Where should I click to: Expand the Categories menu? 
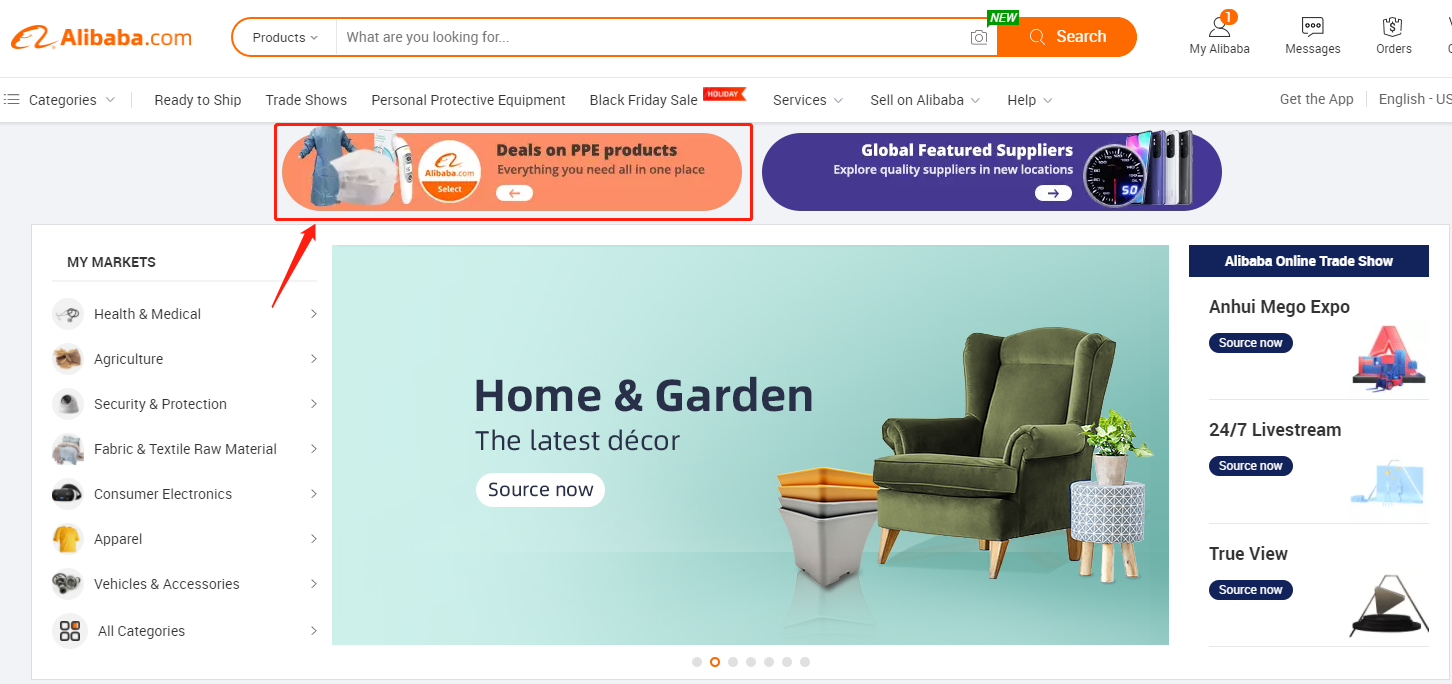59,100
